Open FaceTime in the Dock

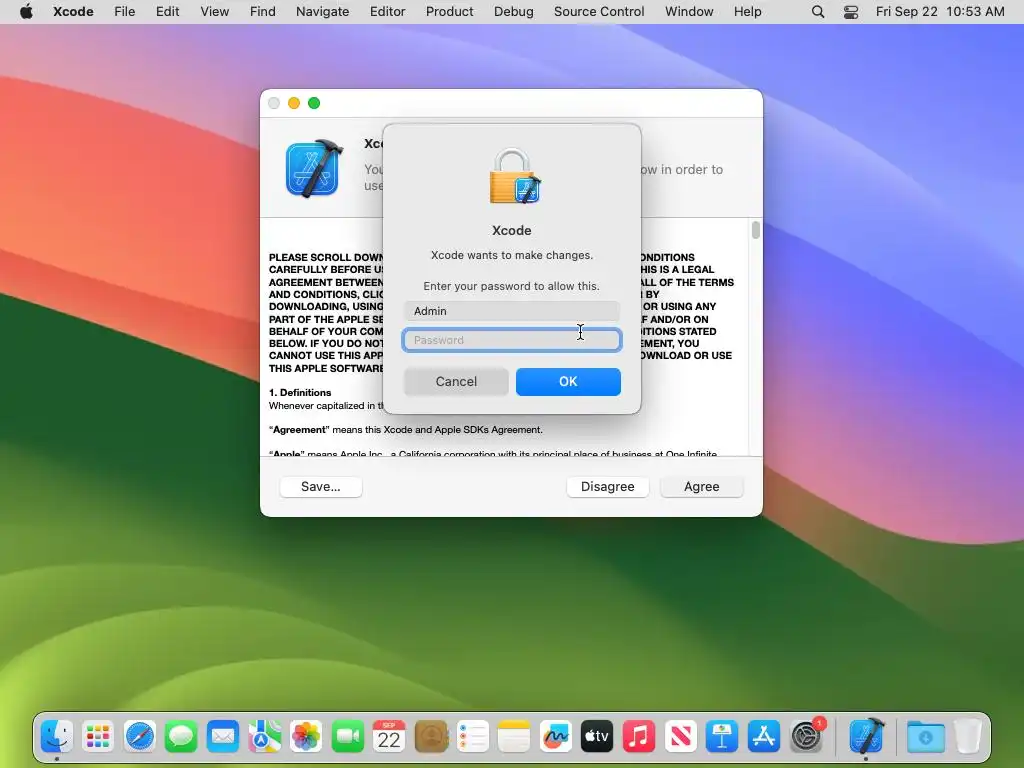coord(347,737)
